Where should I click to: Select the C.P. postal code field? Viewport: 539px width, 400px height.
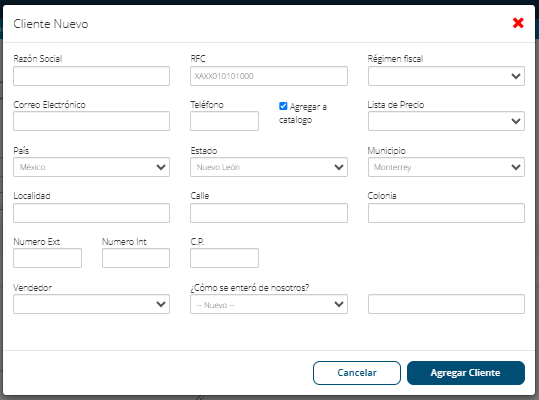224,258
